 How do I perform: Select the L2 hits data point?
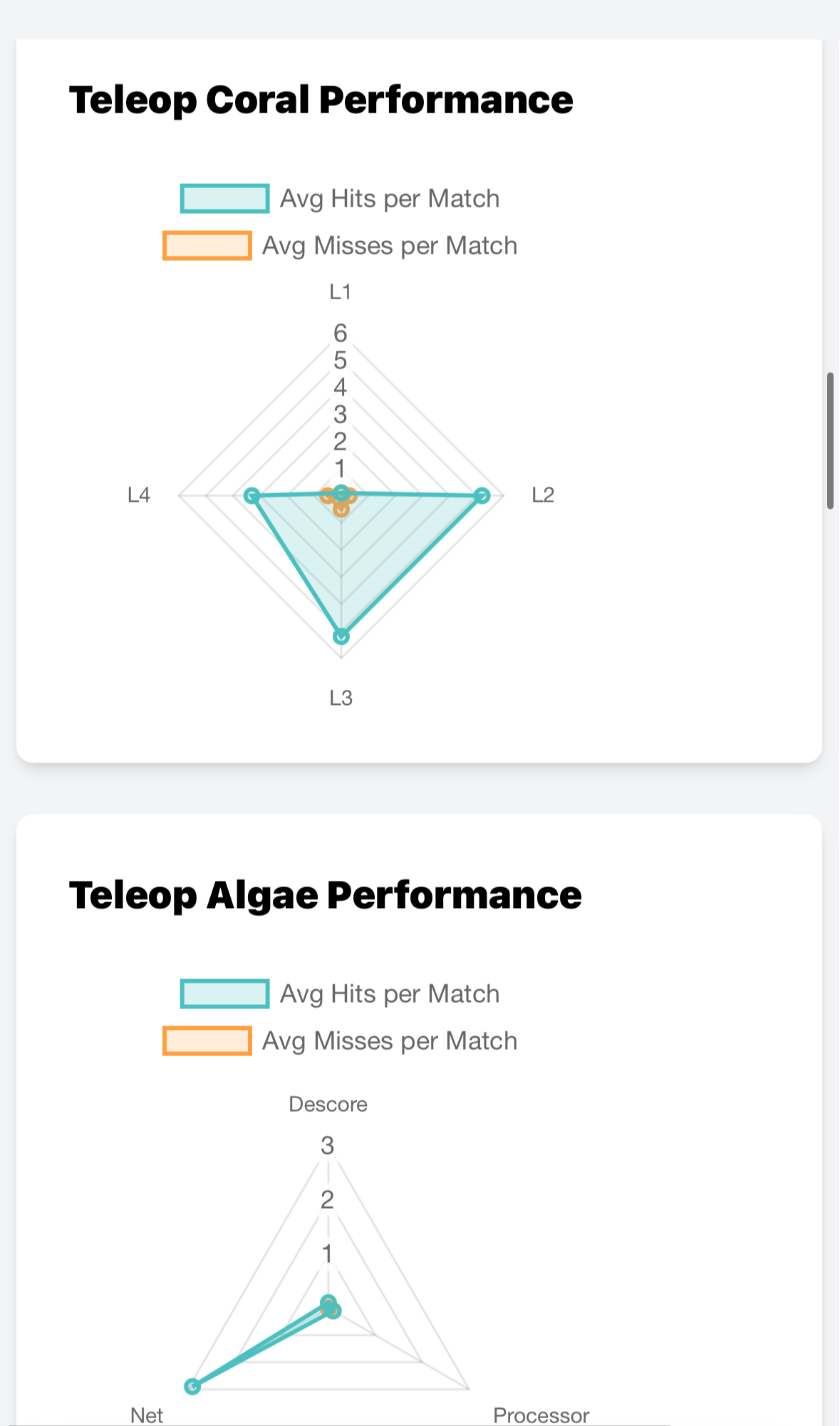click(x=482, y=495)
